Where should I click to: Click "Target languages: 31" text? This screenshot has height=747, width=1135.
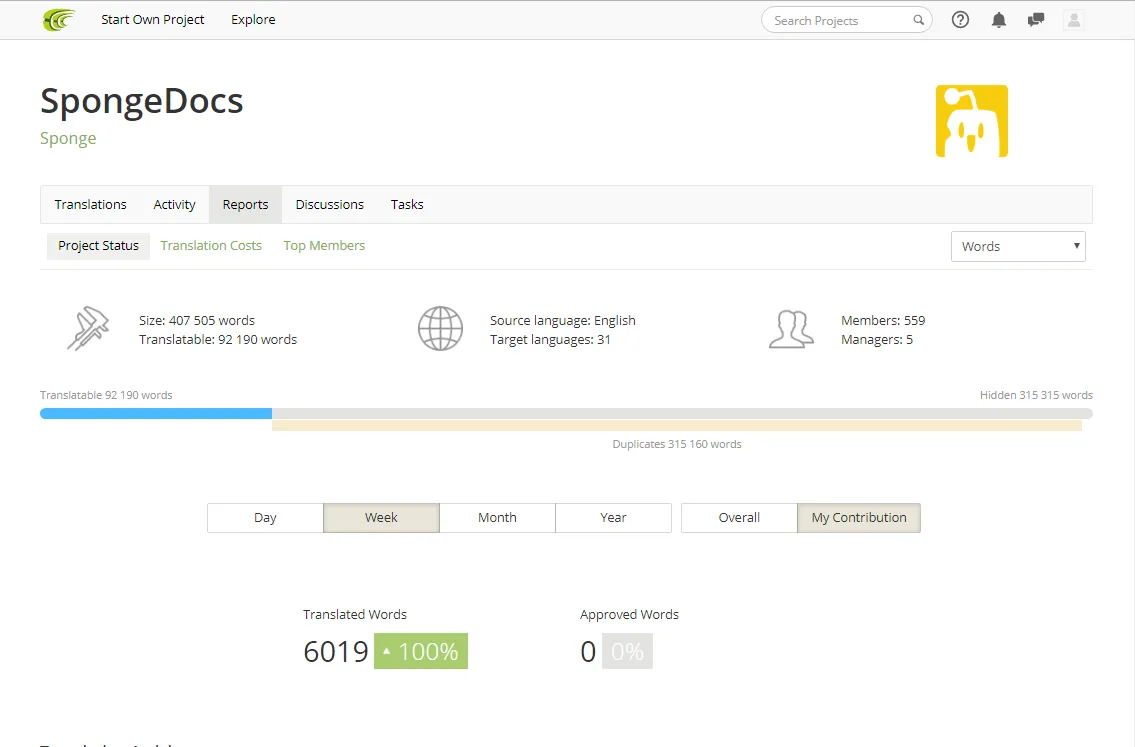pos(550,339)
